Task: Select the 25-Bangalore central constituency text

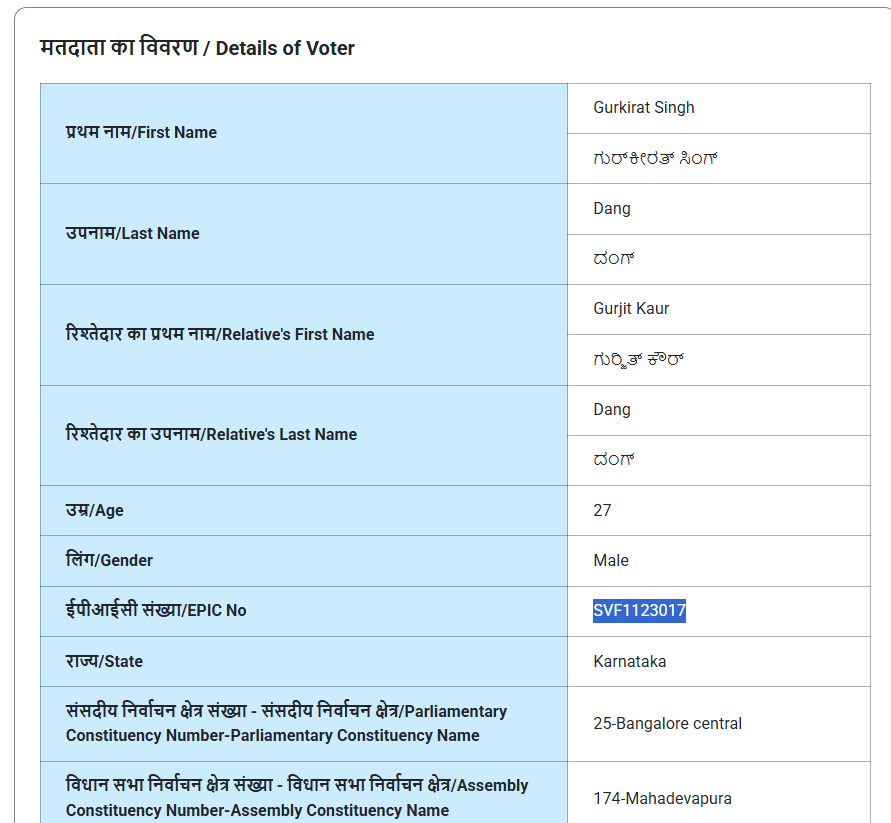Action: point(668,724)
